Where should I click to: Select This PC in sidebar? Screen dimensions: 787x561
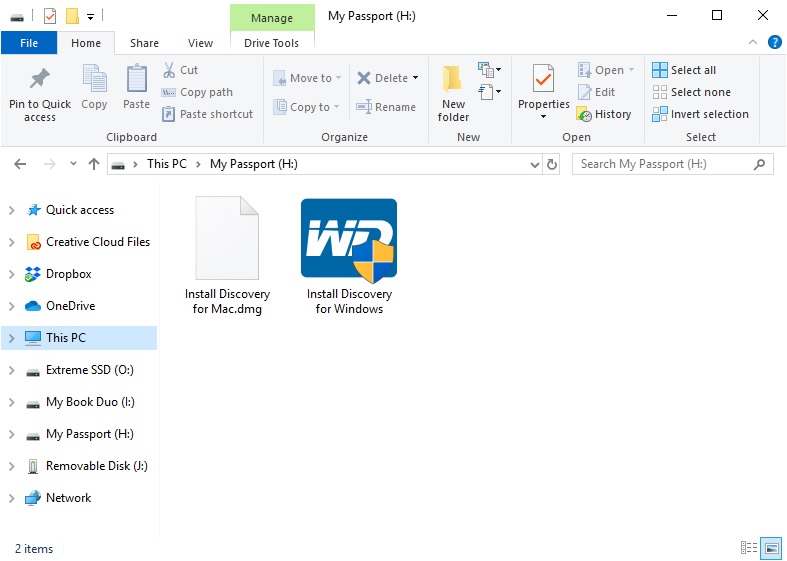pyautogui.click(x=79, y=338)
